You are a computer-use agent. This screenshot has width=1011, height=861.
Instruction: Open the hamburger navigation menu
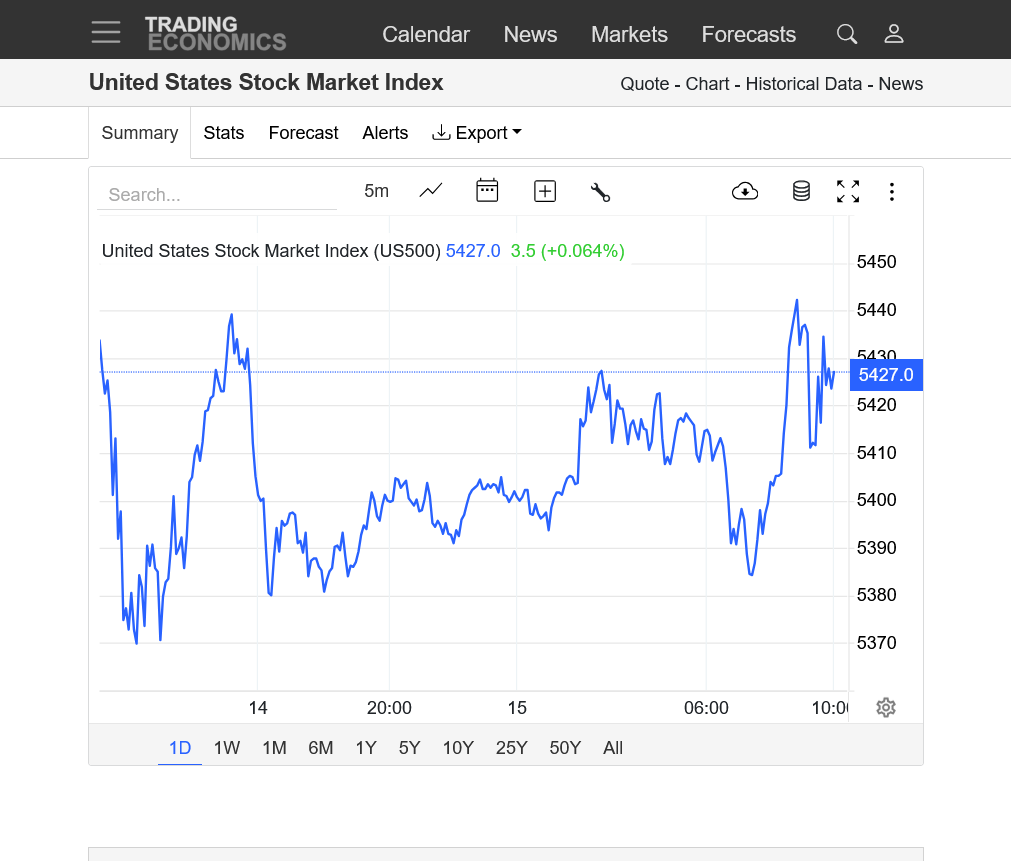pos(106,33)
